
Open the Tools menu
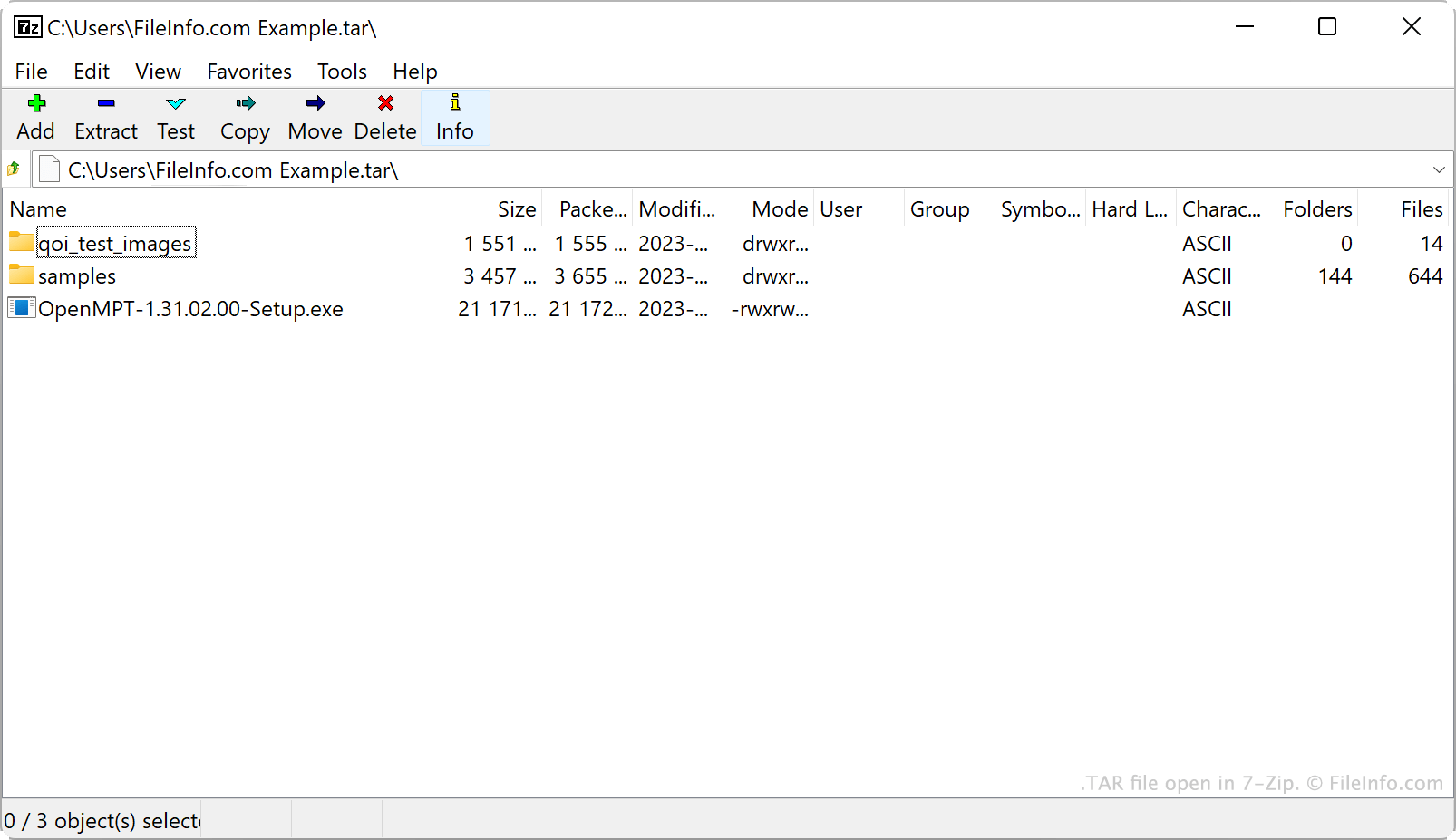(342, 71)
